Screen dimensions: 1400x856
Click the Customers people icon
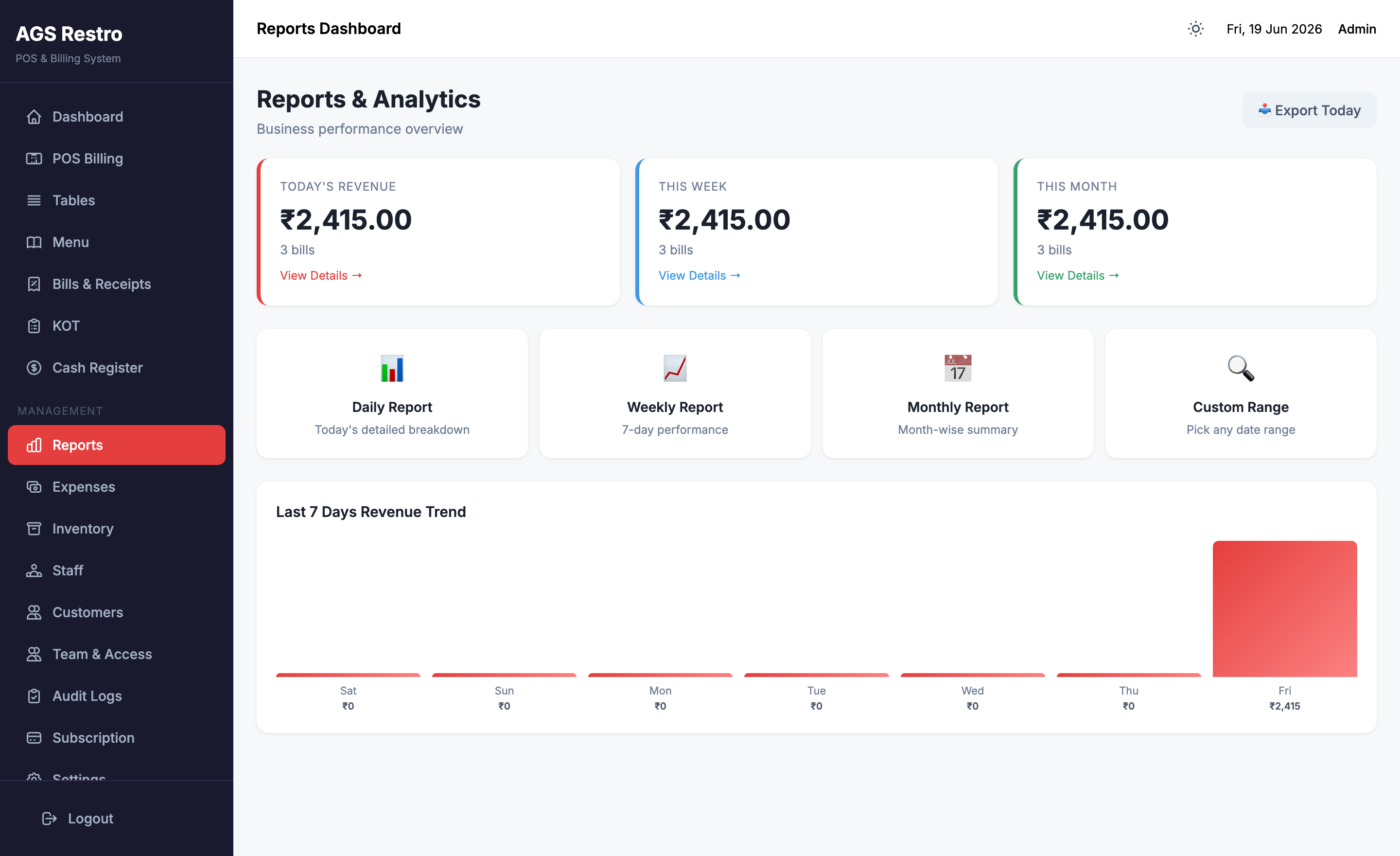[x=34, y=612]
